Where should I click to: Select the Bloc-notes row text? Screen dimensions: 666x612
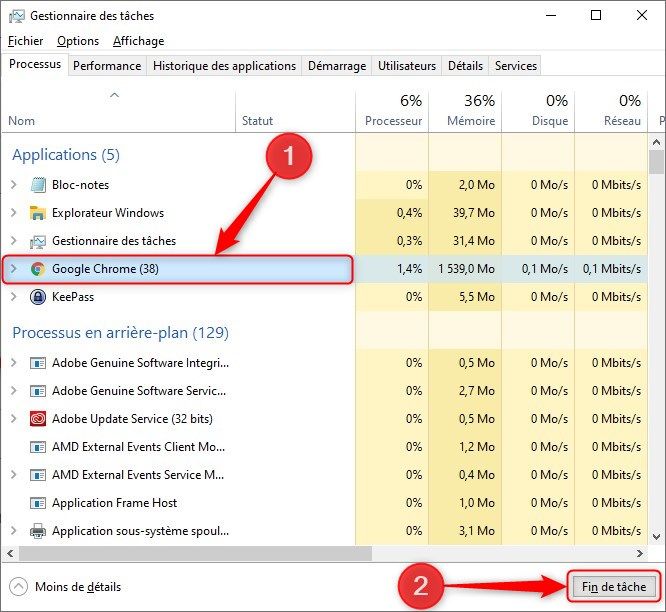tap(80, 185)
